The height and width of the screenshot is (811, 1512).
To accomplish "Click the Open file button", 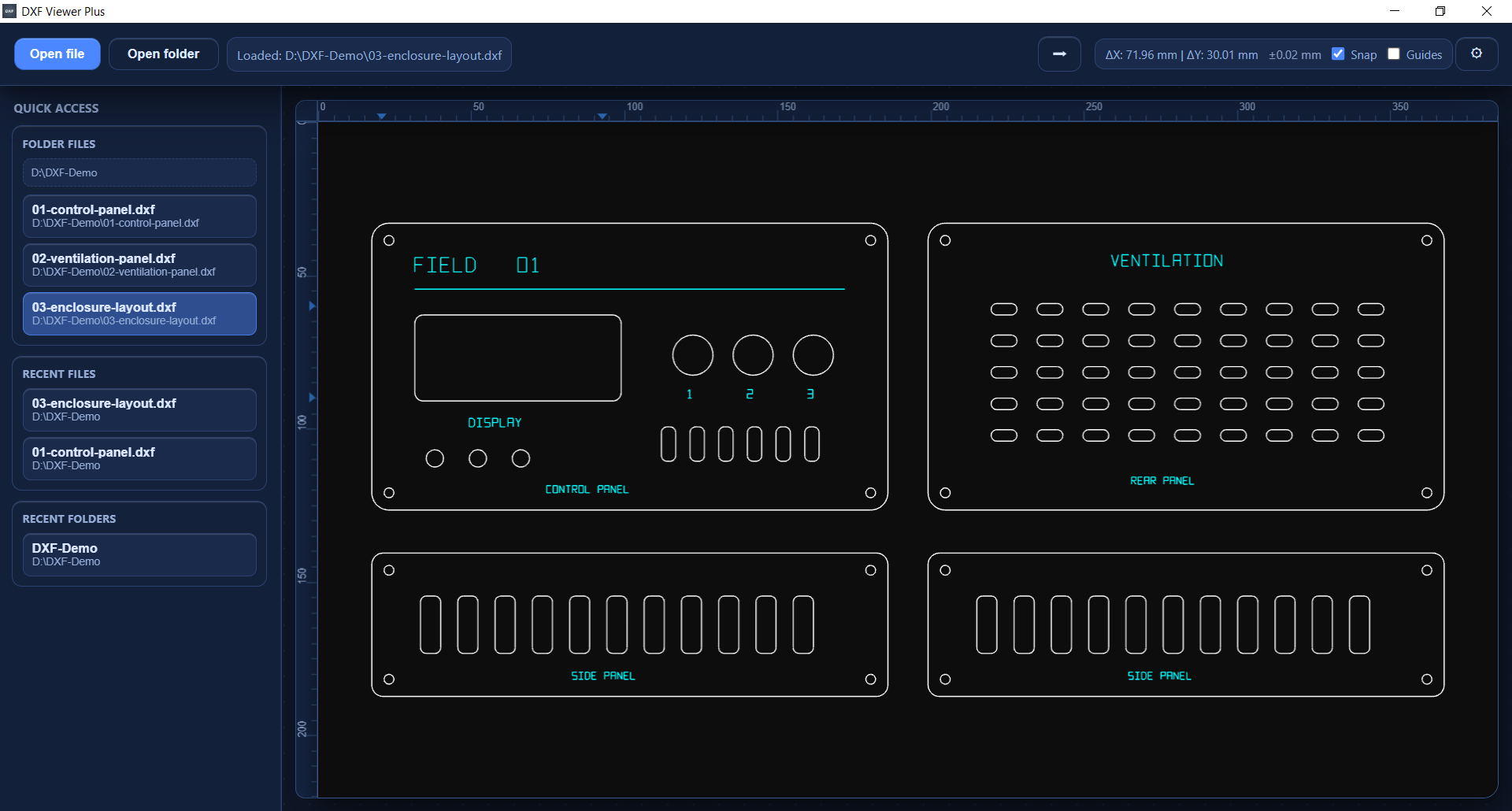I will coord(57,54).
